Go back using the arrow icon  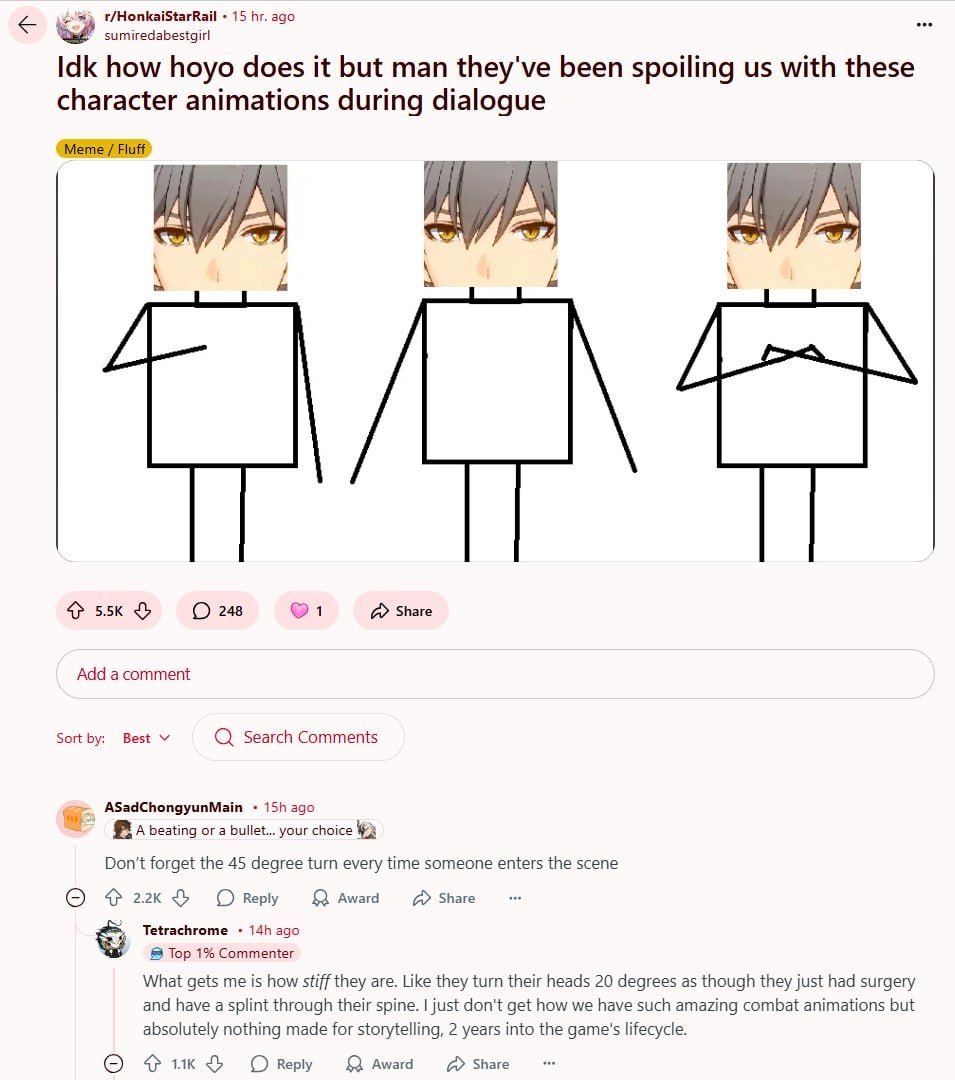[x=28, y=25]
